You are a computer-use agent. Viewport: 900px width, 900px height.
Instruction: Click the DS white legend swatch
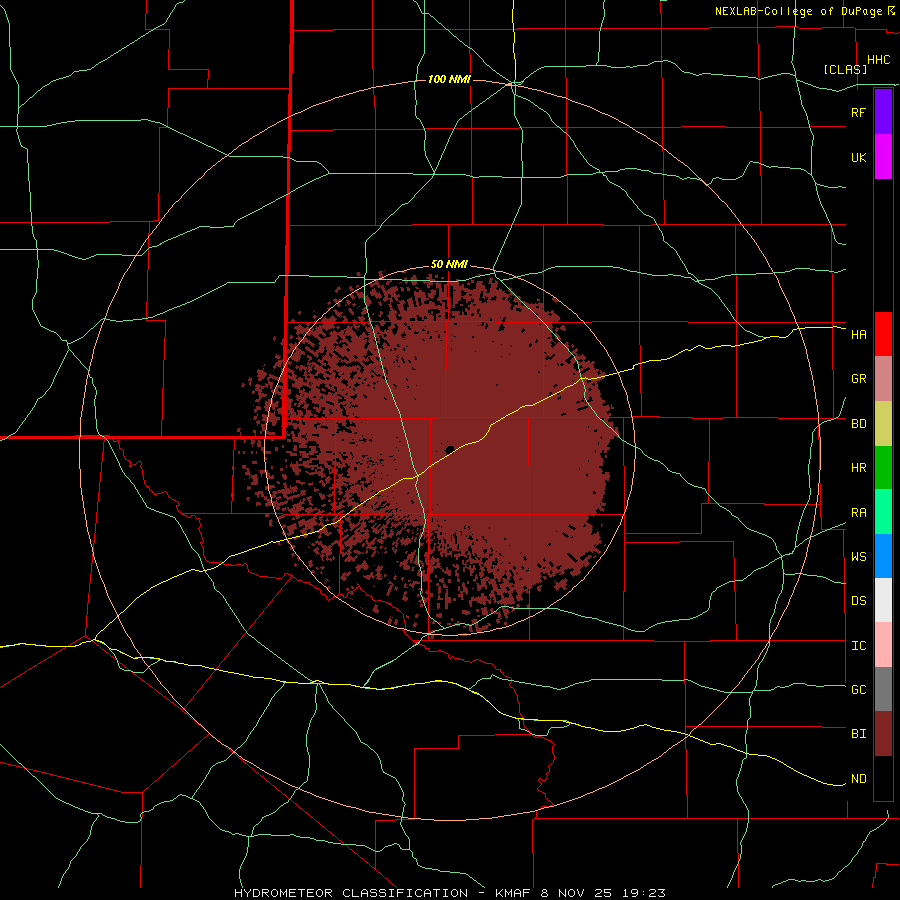pyautogui.click(x=883, y=600)
